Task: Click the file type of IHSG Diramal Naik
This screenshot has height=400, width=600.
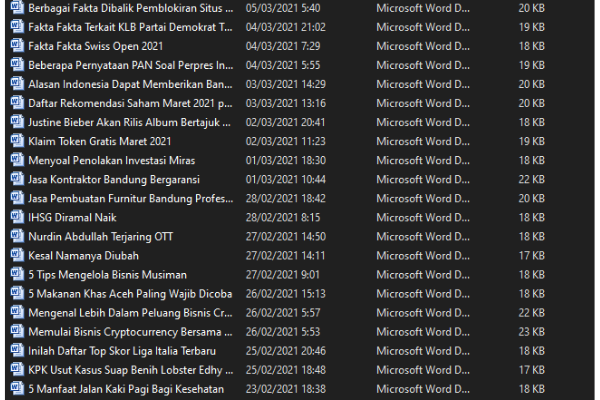Action: coord(423,218)
